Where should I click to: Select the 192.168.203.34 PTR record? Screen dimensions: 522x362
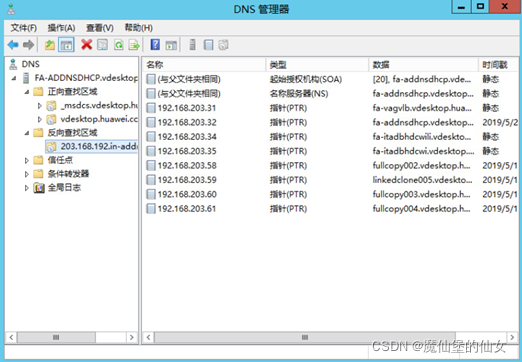click(x=187, y=137)
